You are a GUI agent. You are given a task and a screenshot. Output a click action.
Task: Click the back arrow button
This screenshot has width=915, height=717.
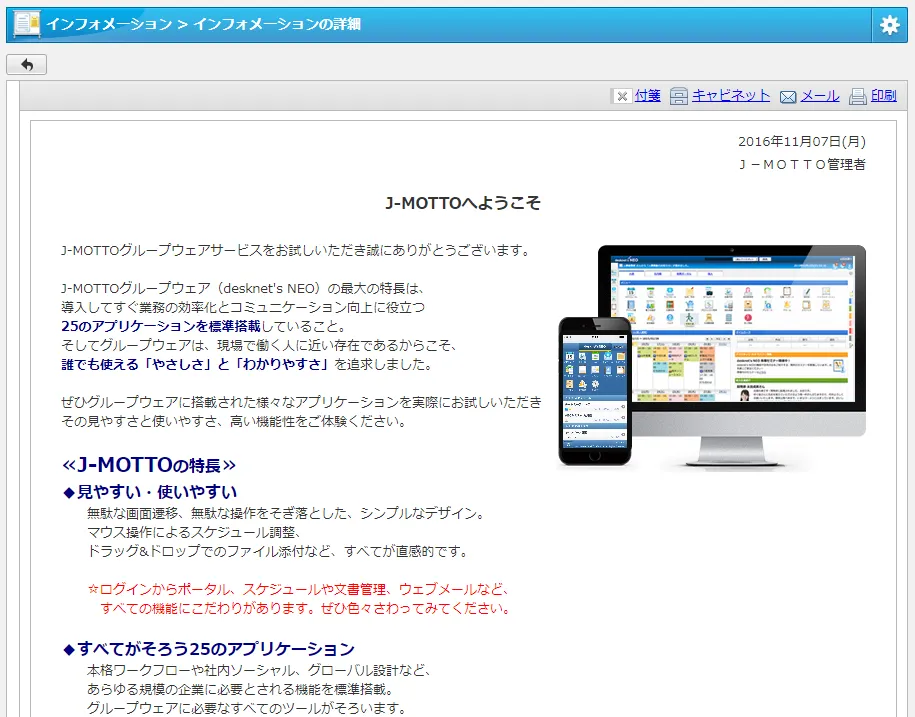pos(27,65)
